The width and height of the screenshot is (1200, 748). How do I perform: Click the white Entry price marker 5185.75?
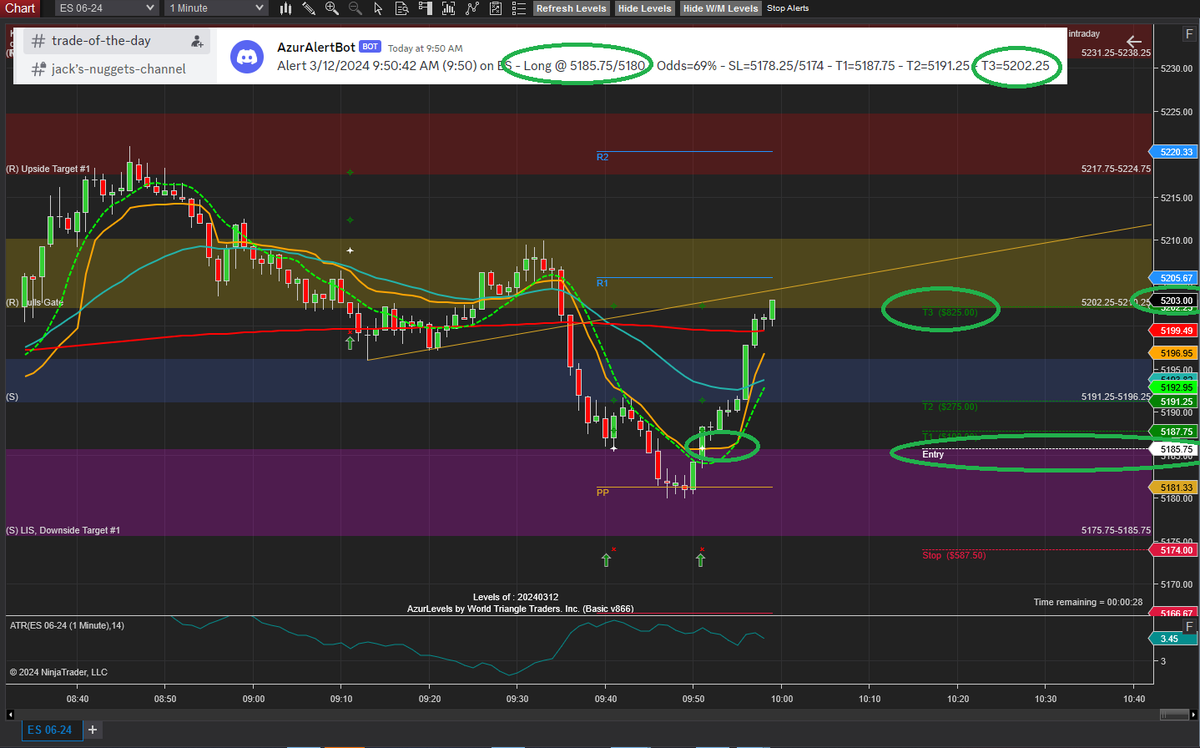(1175, 450)
